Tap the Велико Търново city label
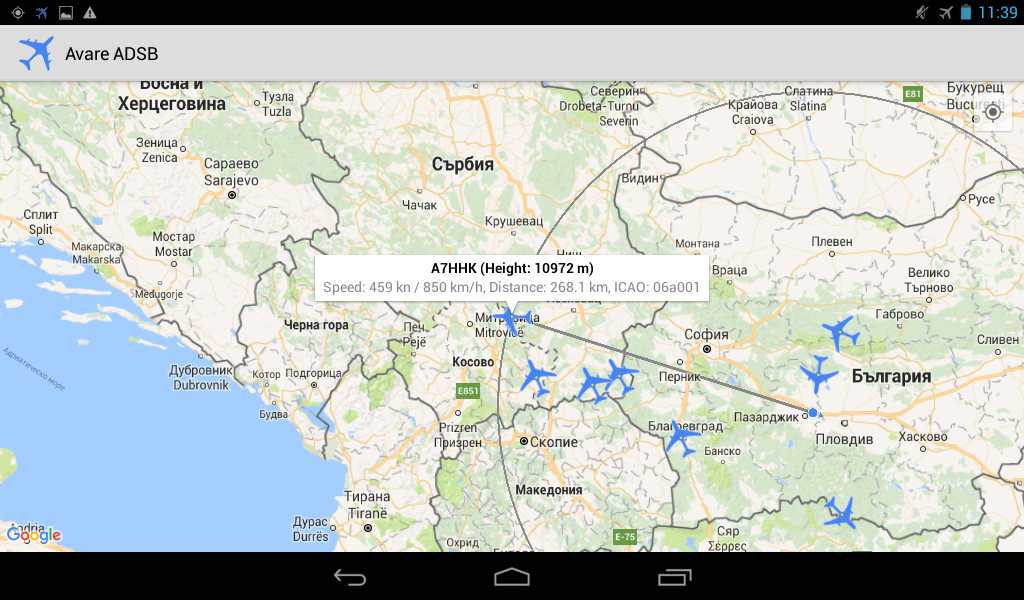Image resolution: width=1024 pixels, height=600 pixels. pos(929,280)
